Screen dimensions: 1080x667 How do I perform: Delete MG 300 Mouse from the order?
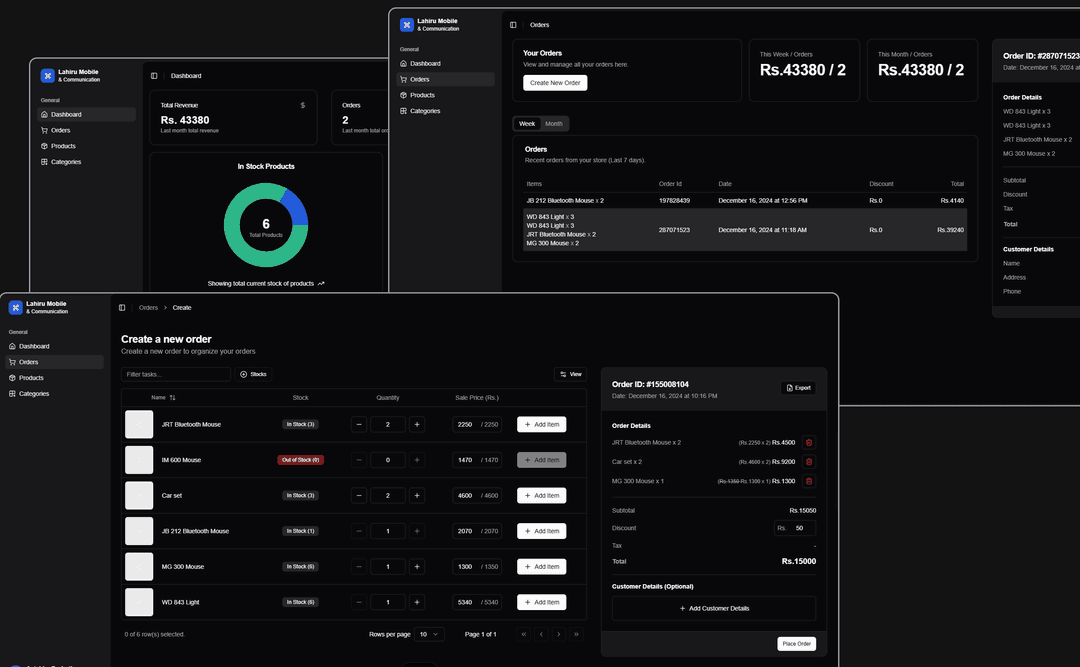[809, 481]
